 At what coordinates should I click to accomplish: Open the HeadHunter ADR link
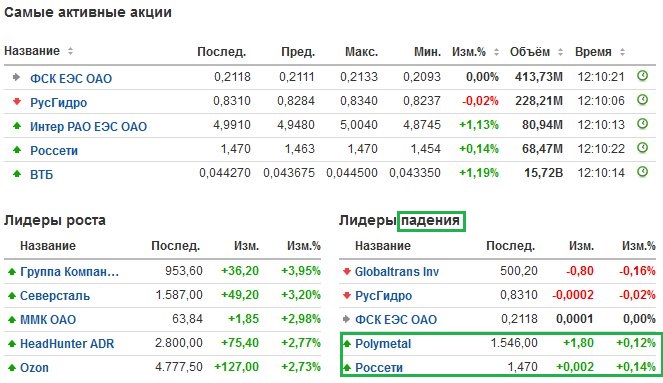click(67, 344)
